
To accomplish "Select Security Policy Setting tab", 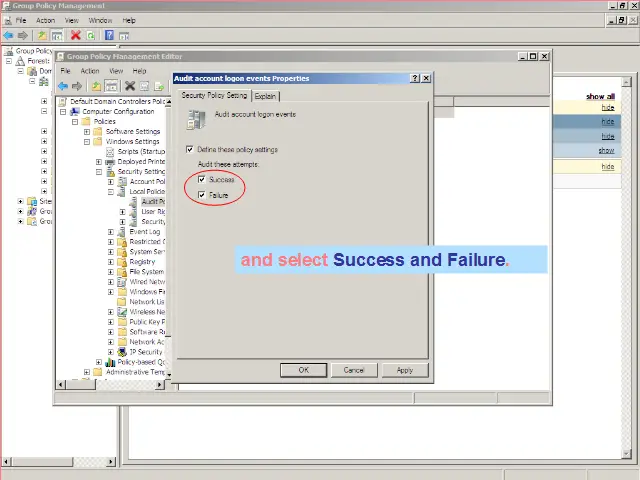I will coord(214,96).
